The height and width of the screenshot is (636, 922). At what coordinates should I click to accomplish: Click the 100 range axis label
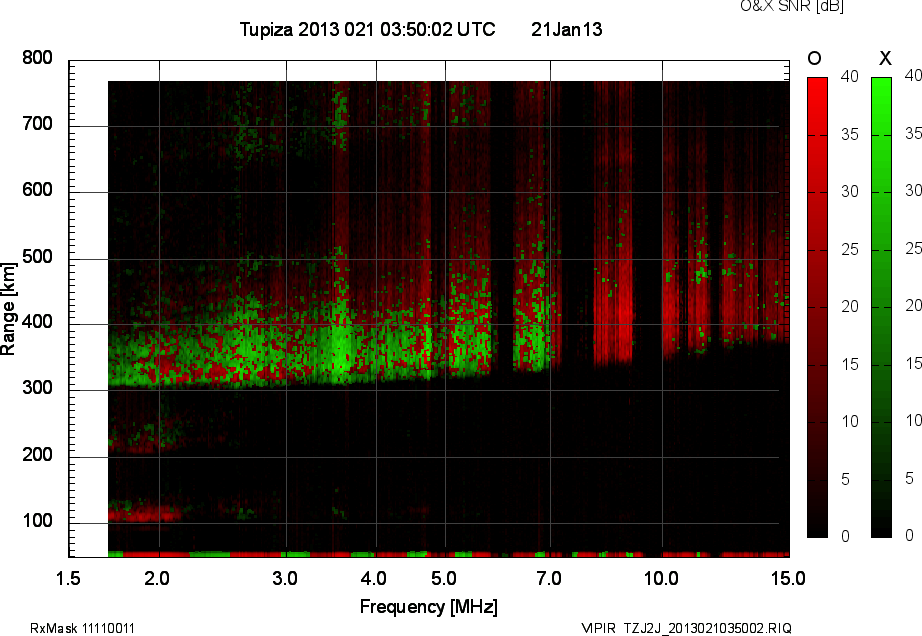(x=38, y=521)
